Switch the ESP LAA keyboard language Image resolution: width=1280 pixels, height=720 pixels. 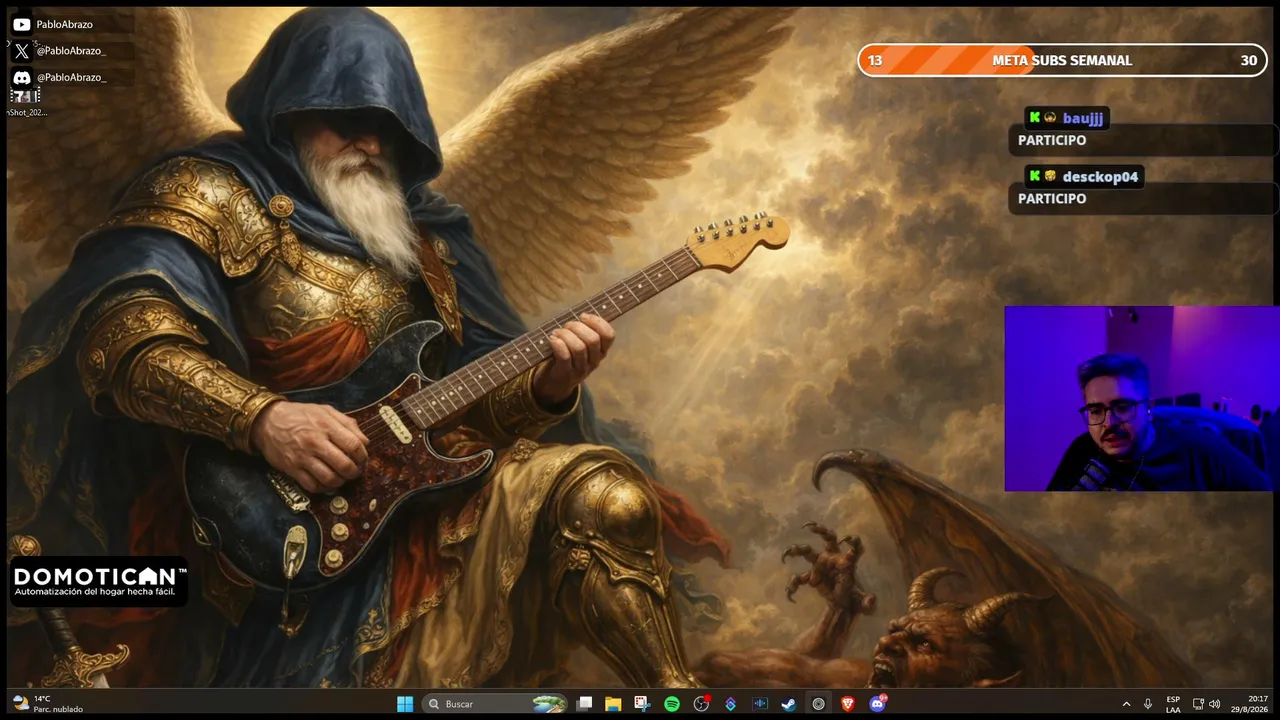(1173, 704)
